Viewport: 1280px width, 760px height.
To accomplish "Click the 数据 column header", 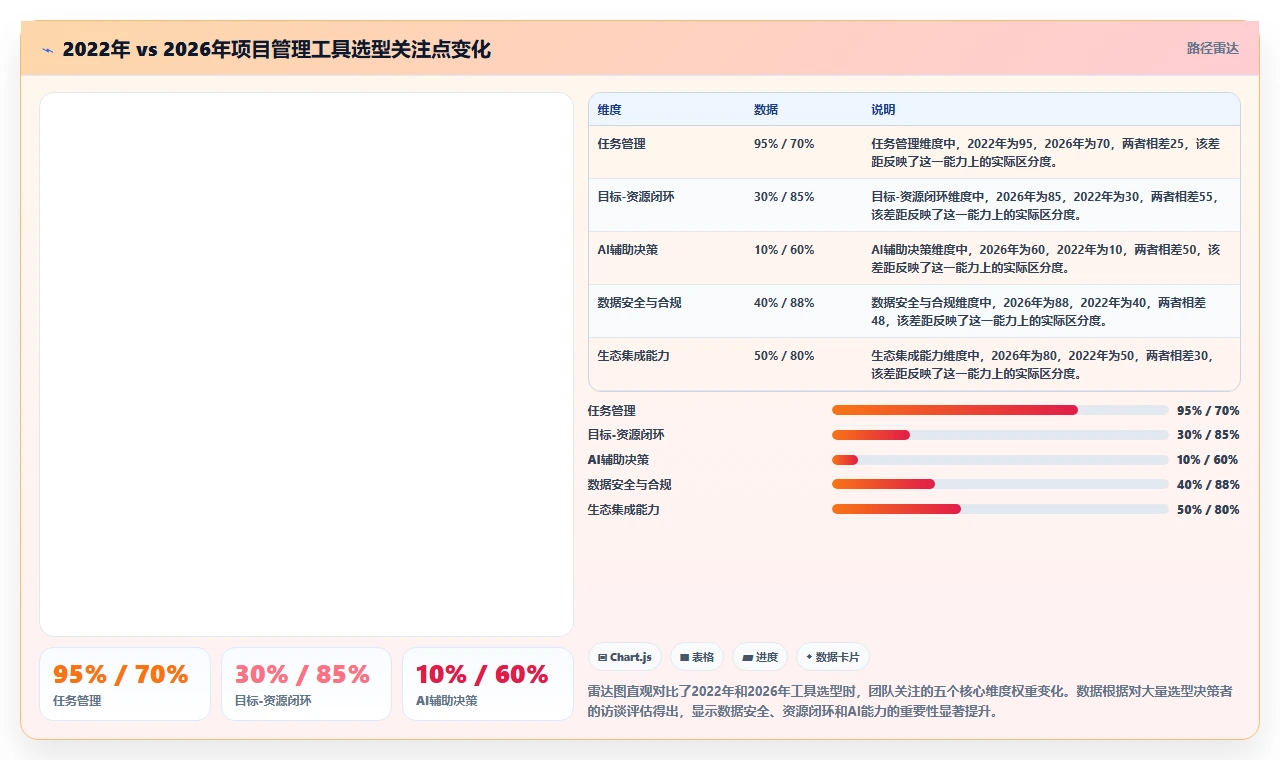I will pyautogui.click(x=766, y=110).
